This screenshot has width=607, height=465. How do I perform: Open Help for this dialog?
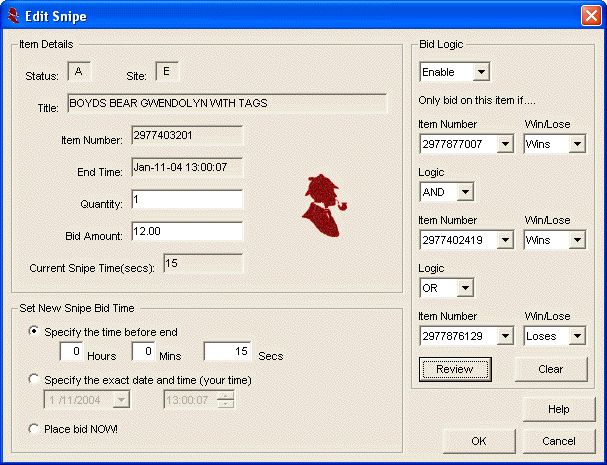pyautogui.click(x=559, y=409)
